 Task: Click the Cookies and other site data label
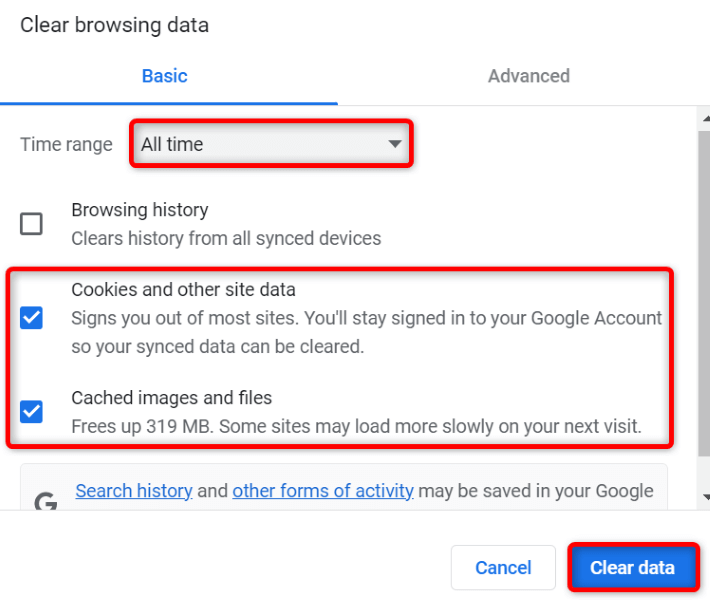tap(183, 290)
